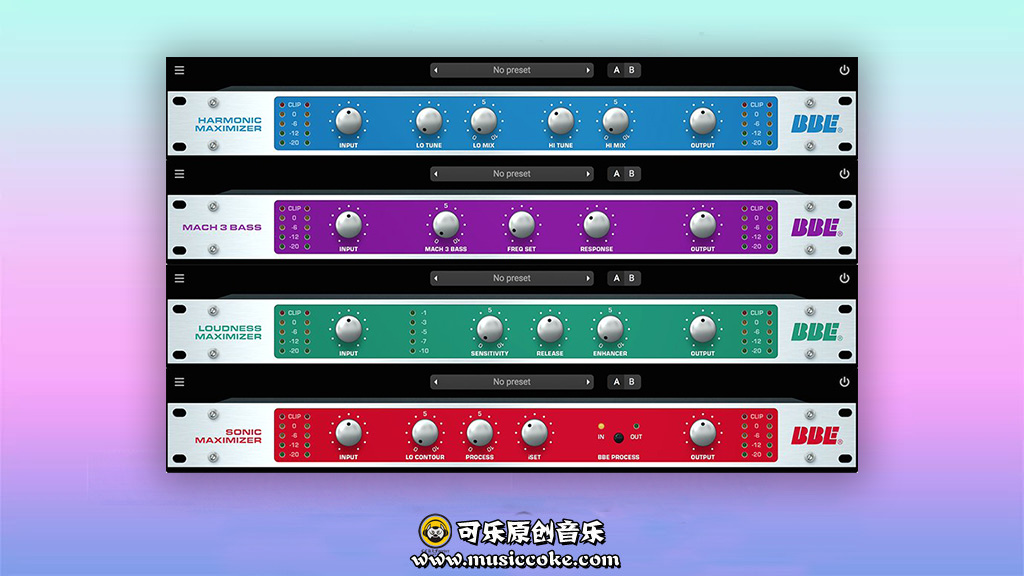The height and width of the screenshot is (576, 1024).
Task: Click the Mach 3 Bass INPUT knob
Action: [x=348, y=225]
